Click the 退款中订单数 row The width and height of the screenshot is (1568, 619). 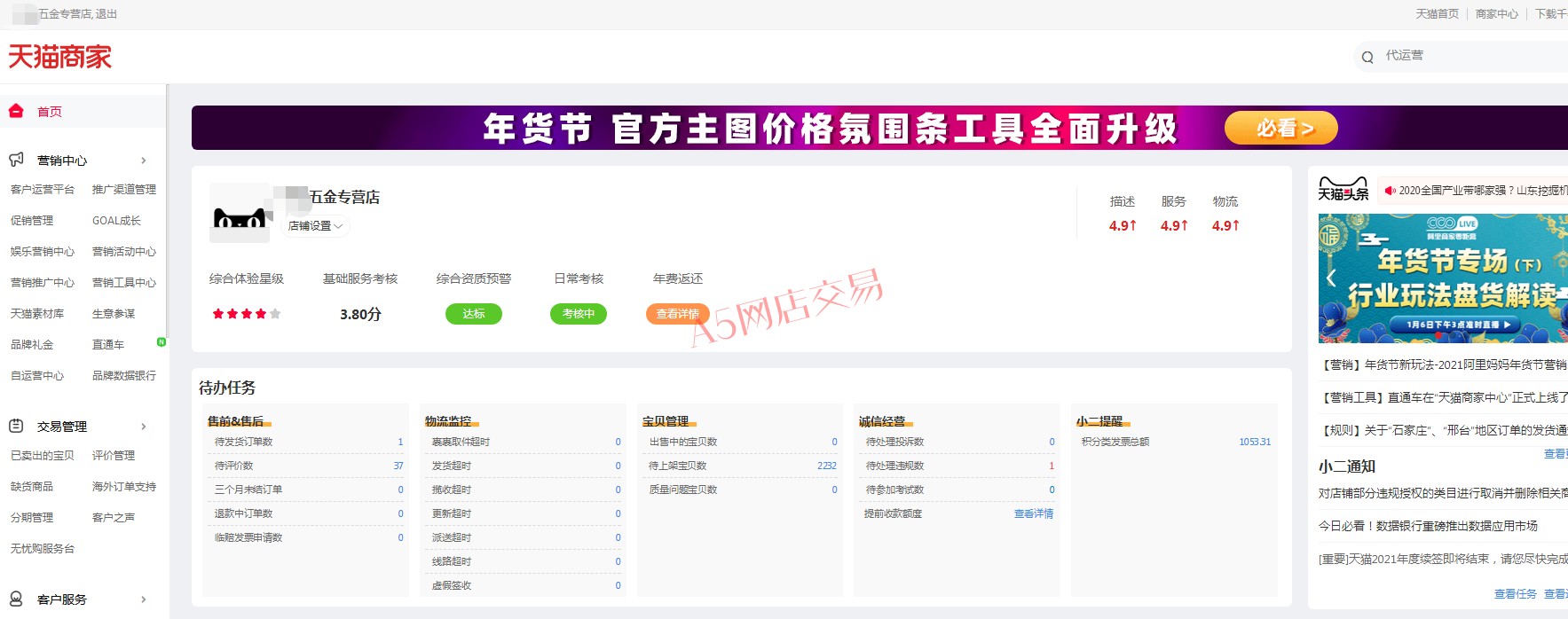[307, 513]
